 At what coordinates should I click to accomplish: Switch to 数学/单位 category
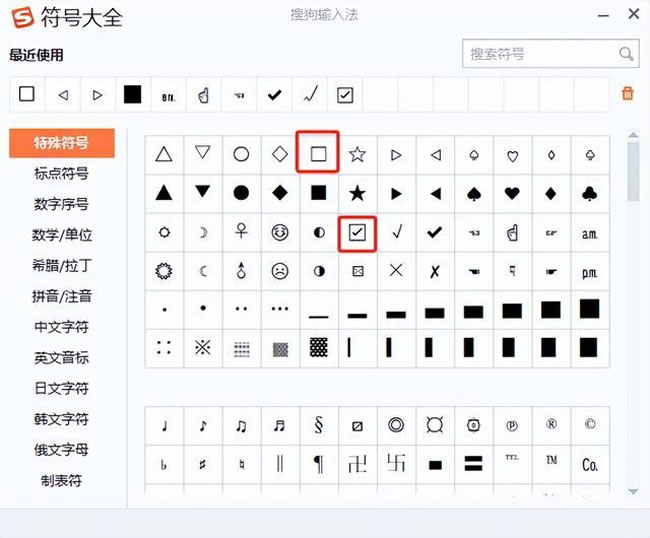(62, 235)
